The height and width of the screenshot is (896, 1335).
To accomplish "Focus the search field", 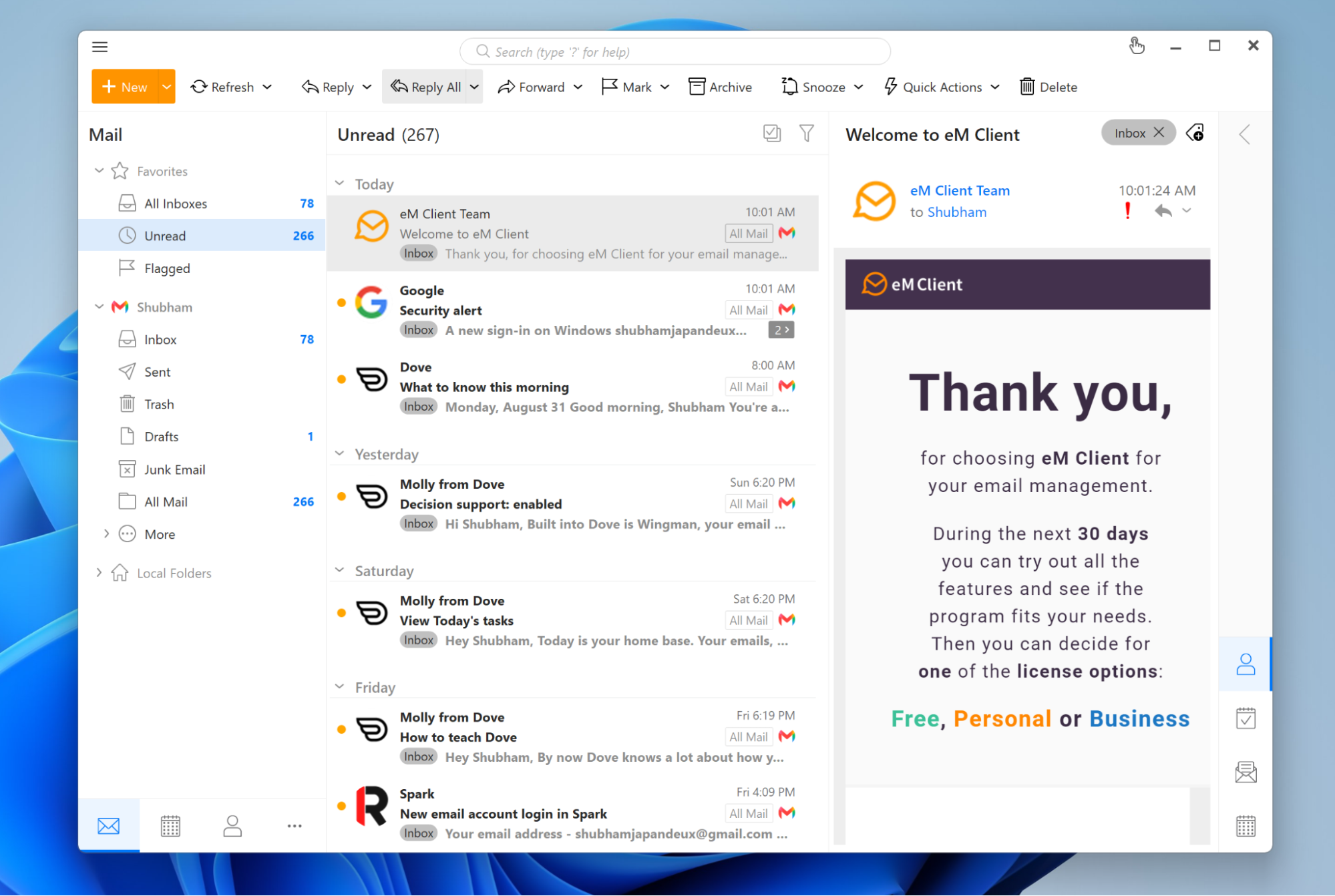I will (x=675, y=51).
